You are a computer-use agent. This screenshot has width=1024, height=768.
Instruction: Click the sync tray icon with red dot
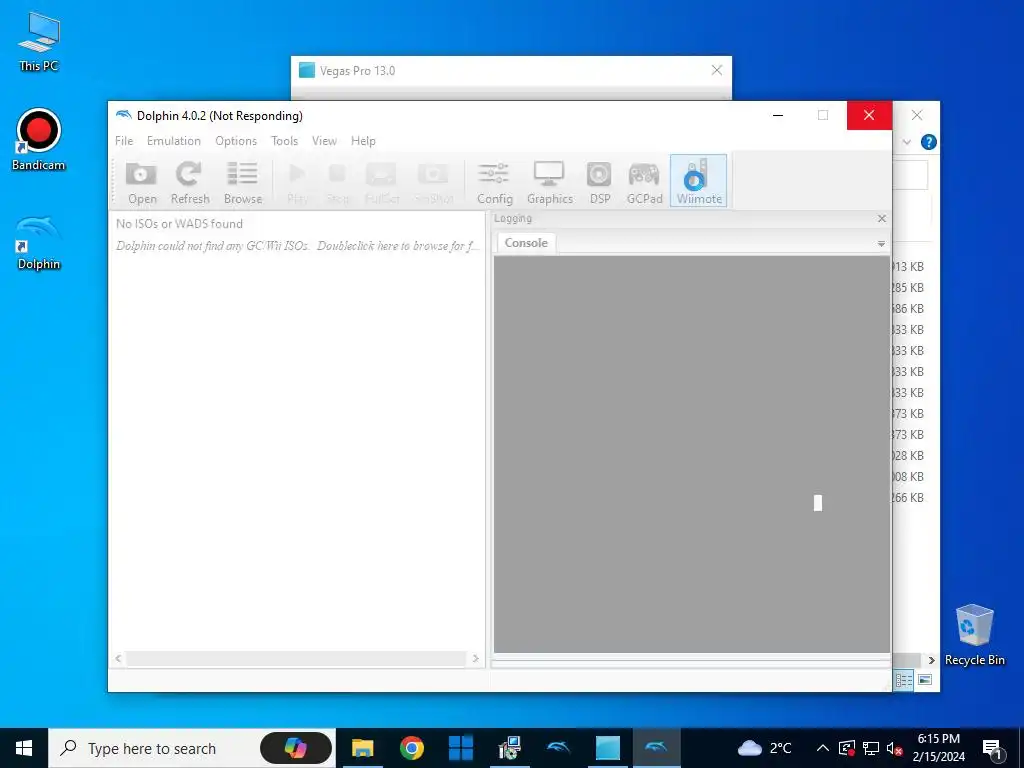[x=846, y=748]
